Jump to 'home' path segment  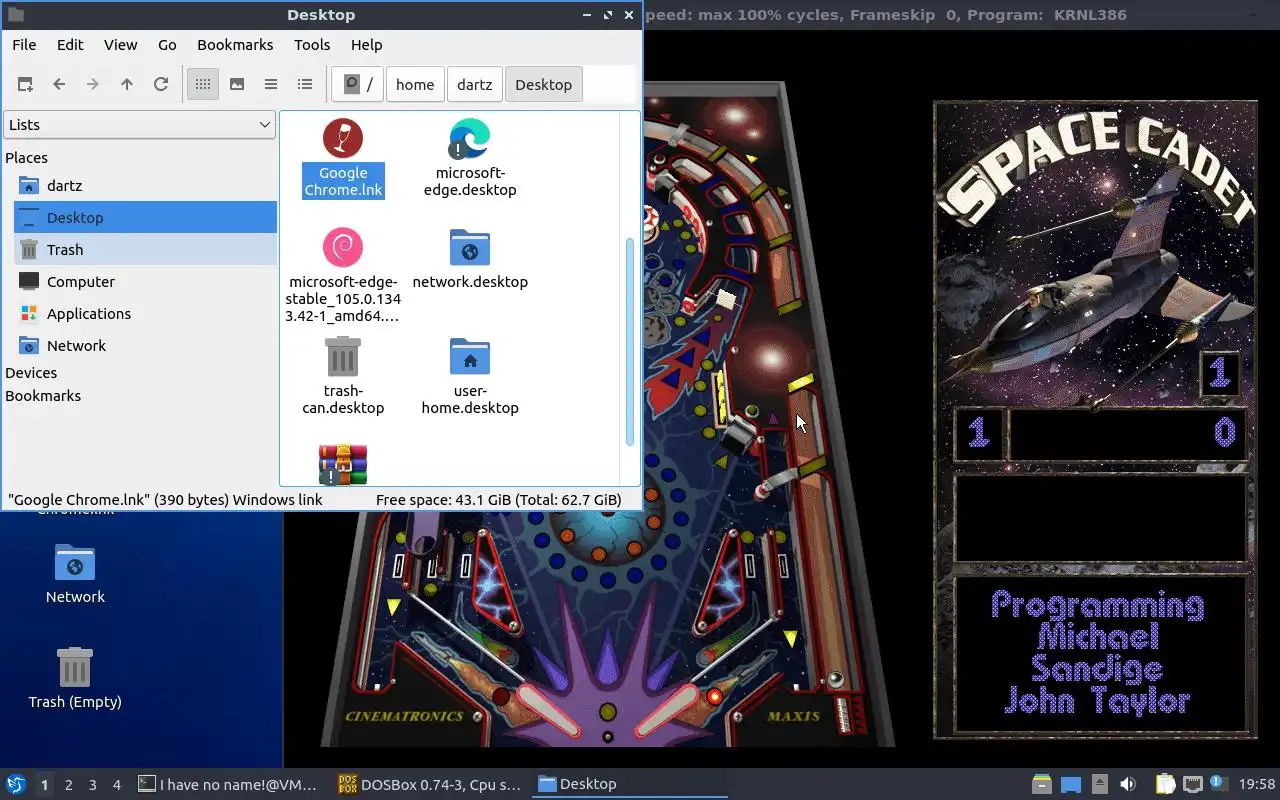coord(415,85)
